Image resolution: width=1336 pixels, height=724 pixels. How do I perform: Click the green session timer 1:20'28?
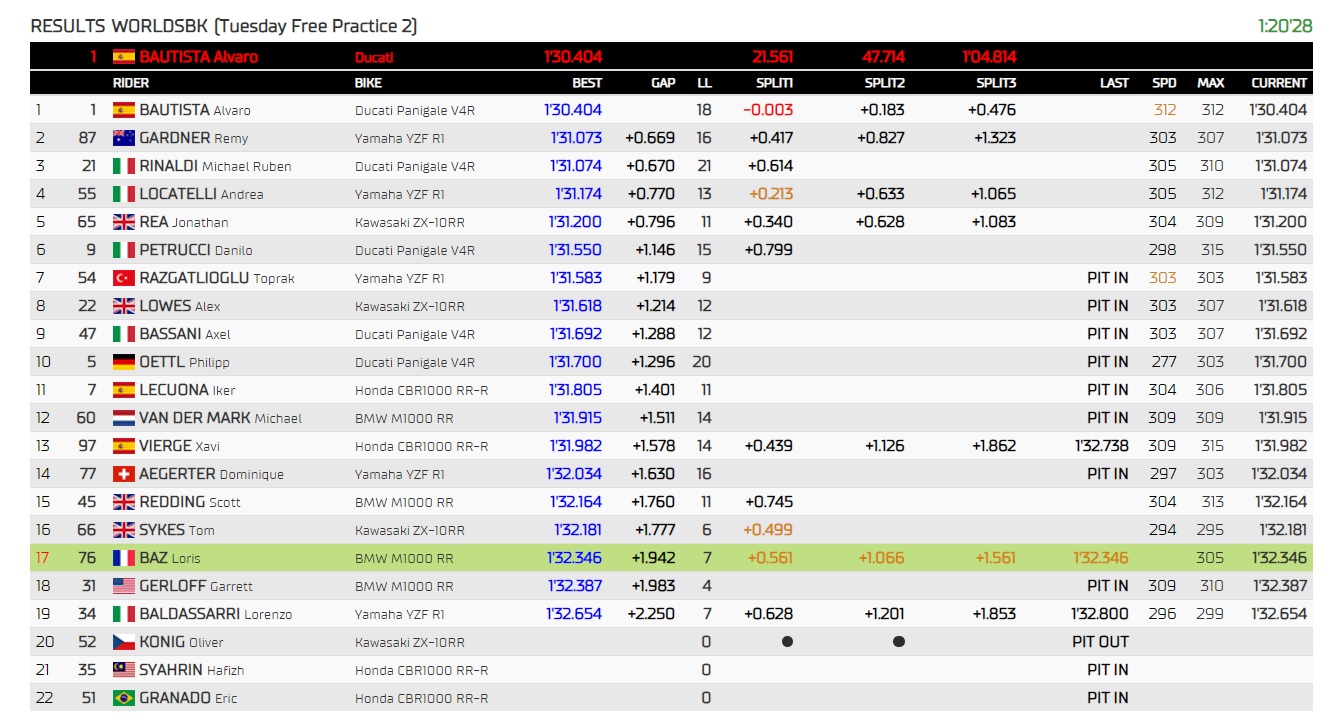1285,26
